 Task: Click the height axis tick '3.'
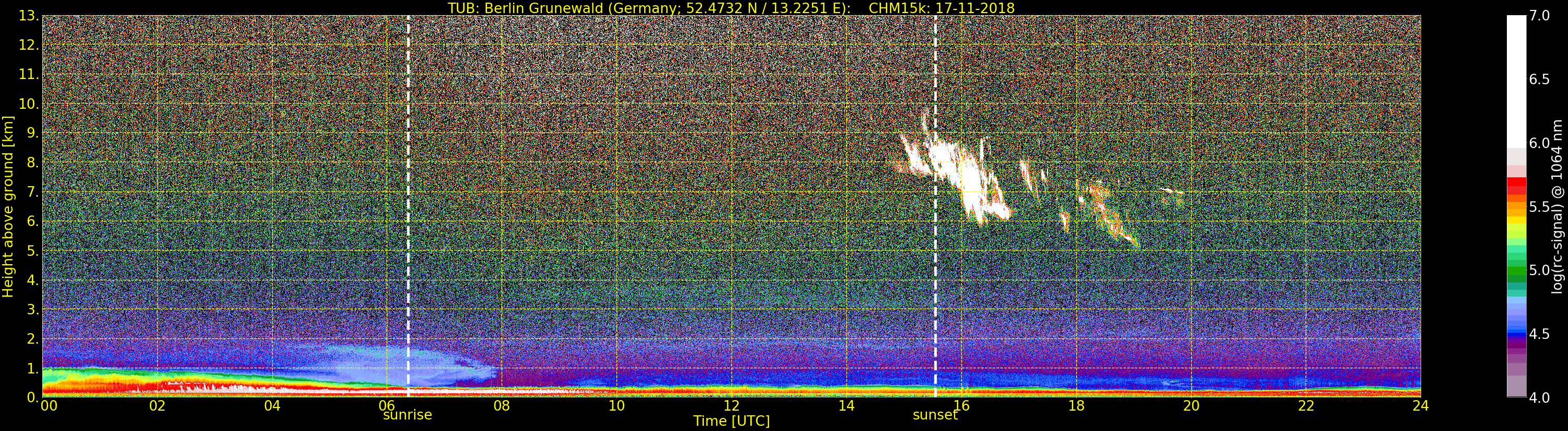pyautogui.click(x=33, y=309)
